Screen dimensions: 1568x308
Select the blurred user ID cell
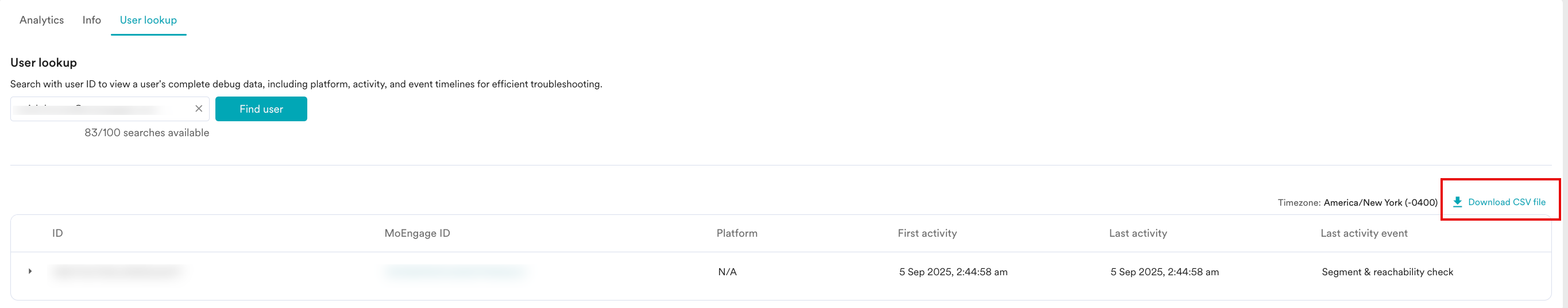[117, 272]
